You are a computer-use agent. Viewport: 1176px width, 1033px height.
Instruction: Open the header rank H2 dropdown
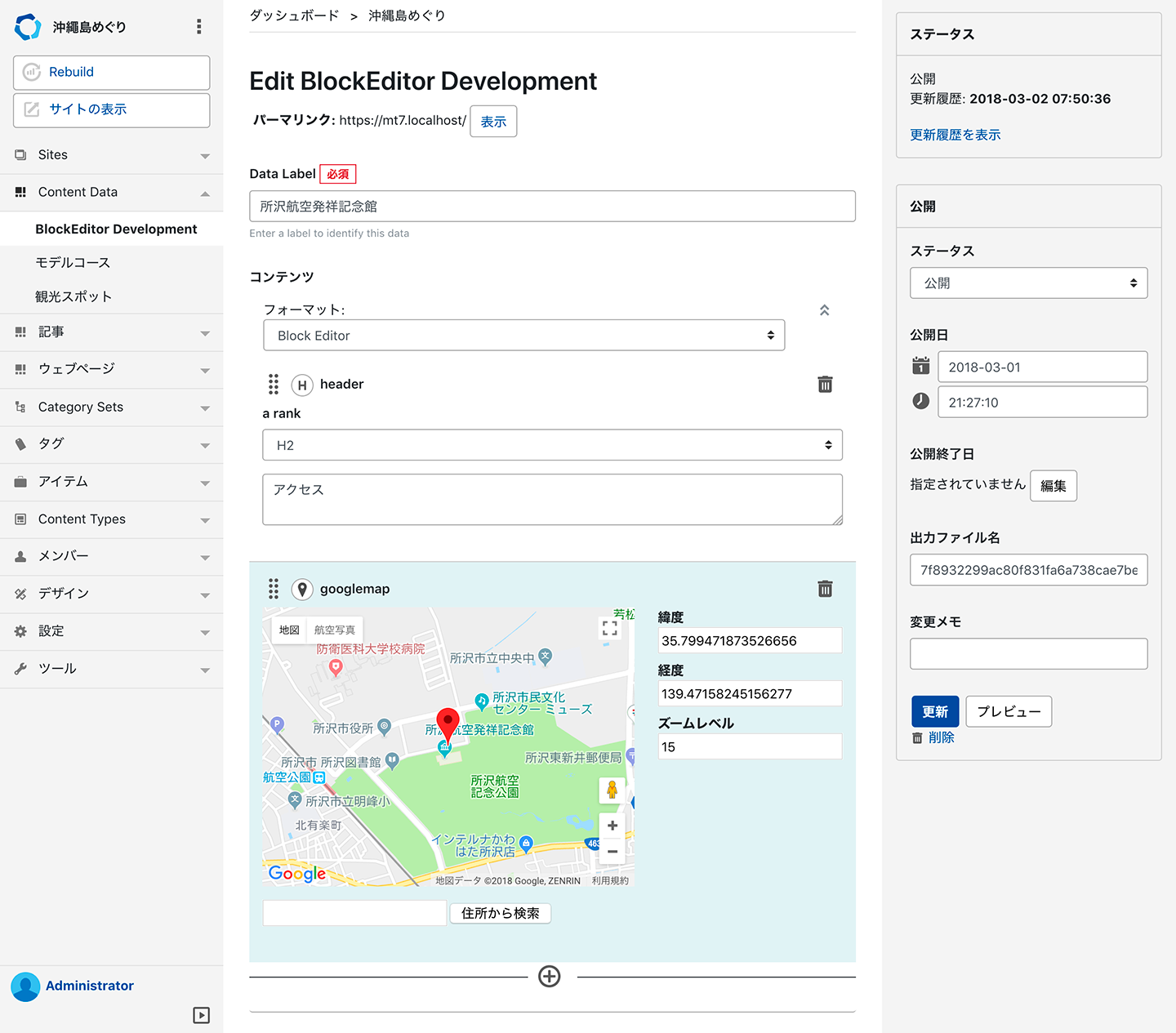553,445
